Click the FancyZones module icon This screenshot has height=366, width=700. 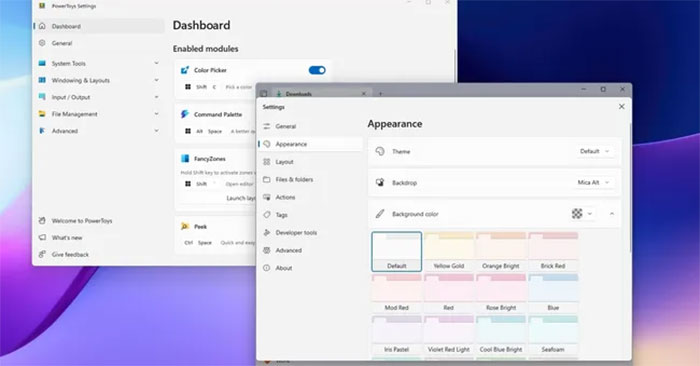[x=185, y=158]
